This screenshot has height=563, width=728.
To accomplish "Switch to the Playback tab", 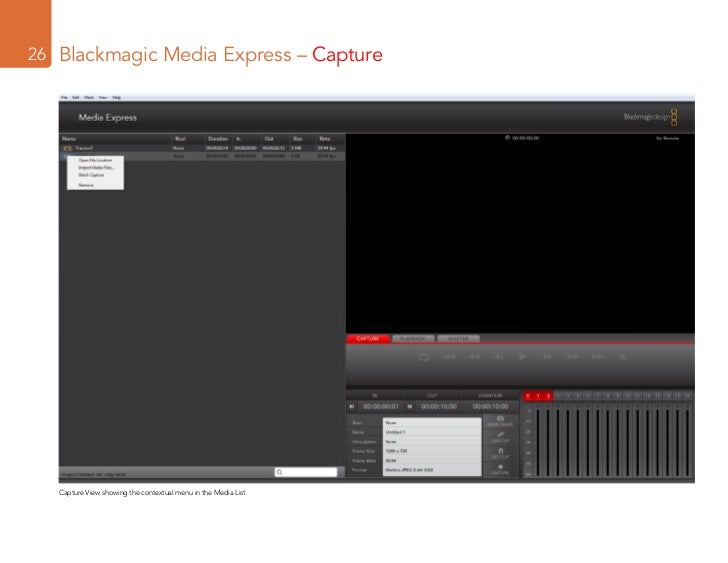I will pos(413,339).
